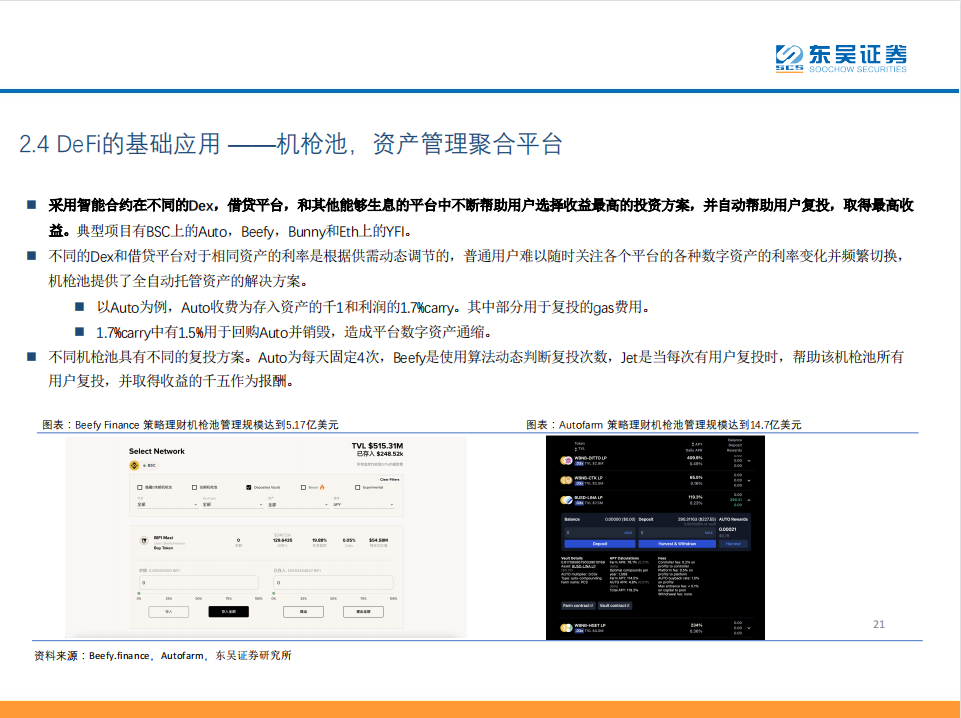Click the Harvest & Withdraw button
The width and height of the screenshot is (961, 718).
click(x=677, y=544)
